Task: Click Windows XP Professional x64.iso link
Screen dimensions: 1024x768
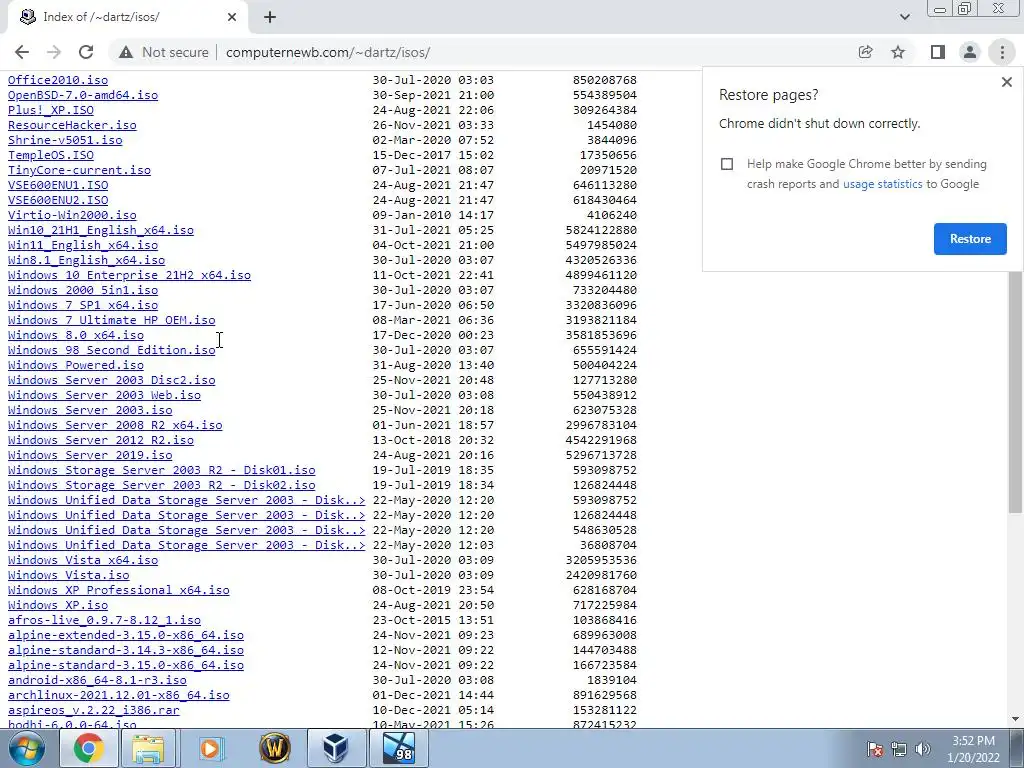Action: [119, 590]
